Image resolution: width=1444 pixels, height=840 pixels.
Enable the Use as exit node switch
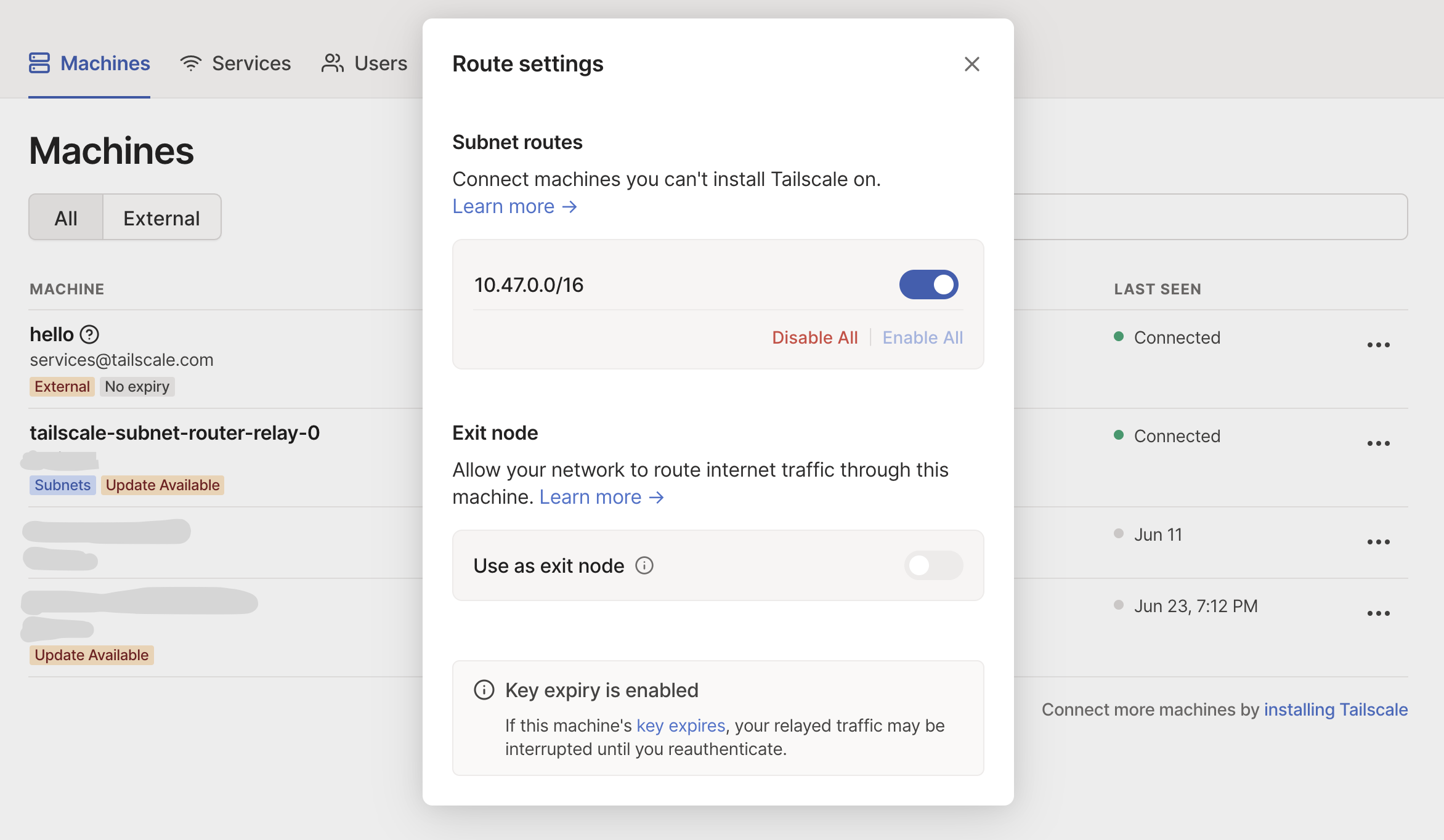point(933,565)
